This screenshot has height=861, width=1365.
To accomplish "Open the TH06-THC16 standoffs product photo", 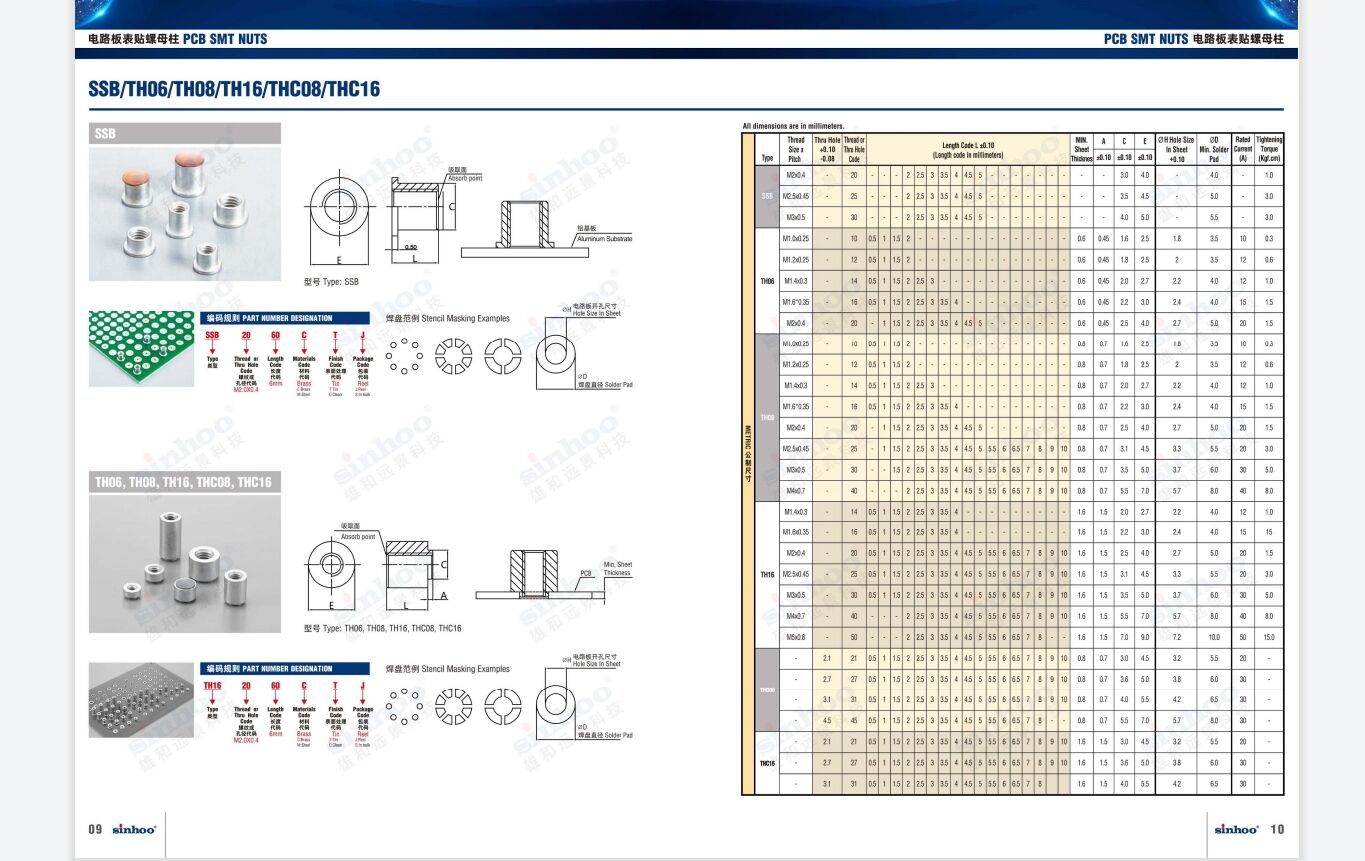I will click(x=185, y=564).
